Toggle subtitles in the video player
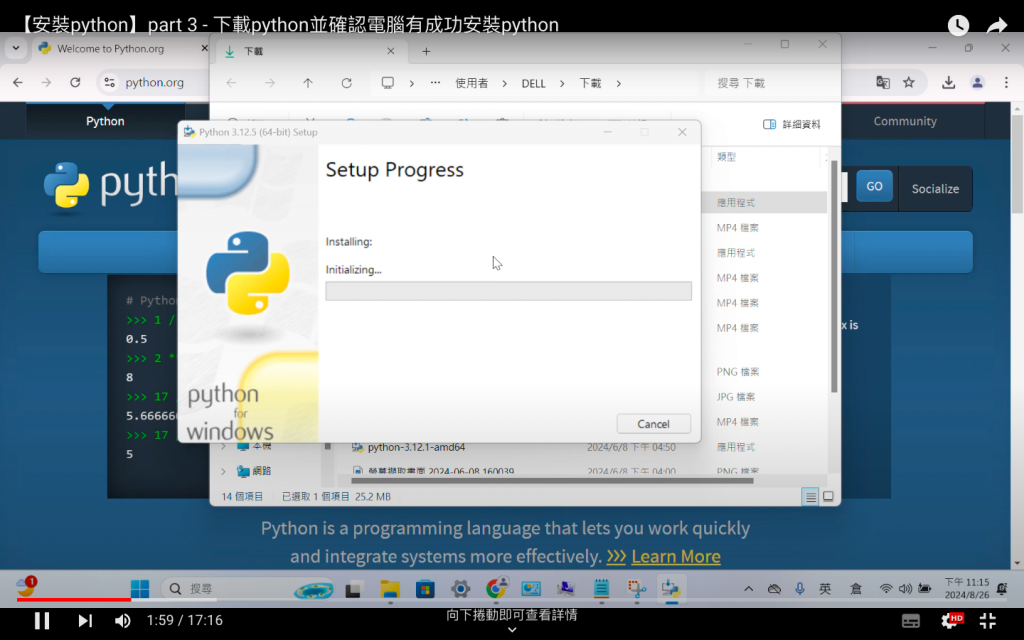The image size is (1024, 640). [910, 621]
